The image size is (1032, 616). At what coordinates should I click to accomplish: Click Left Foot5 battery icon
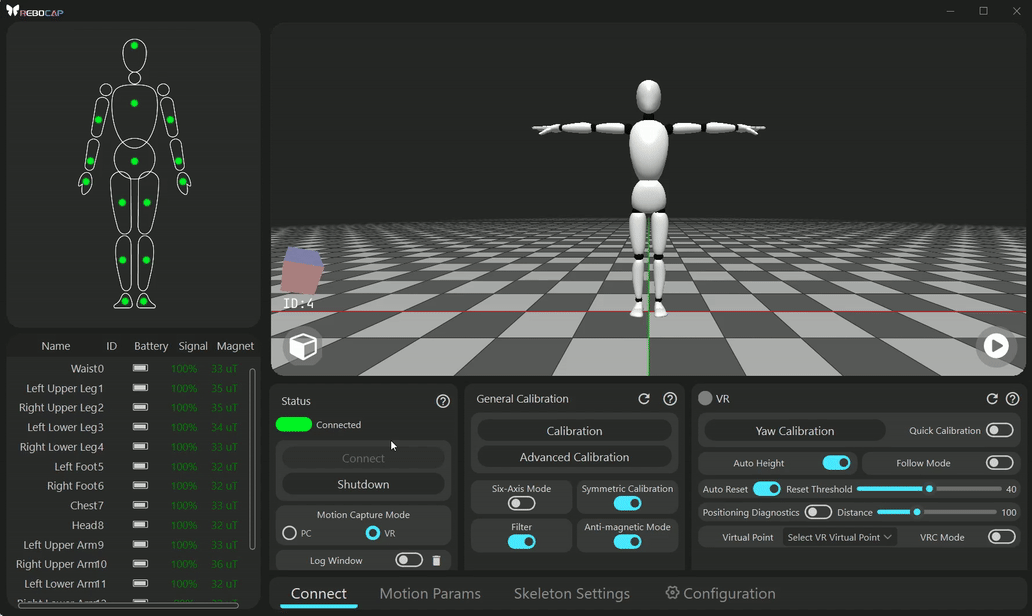[x=140, y=466]
